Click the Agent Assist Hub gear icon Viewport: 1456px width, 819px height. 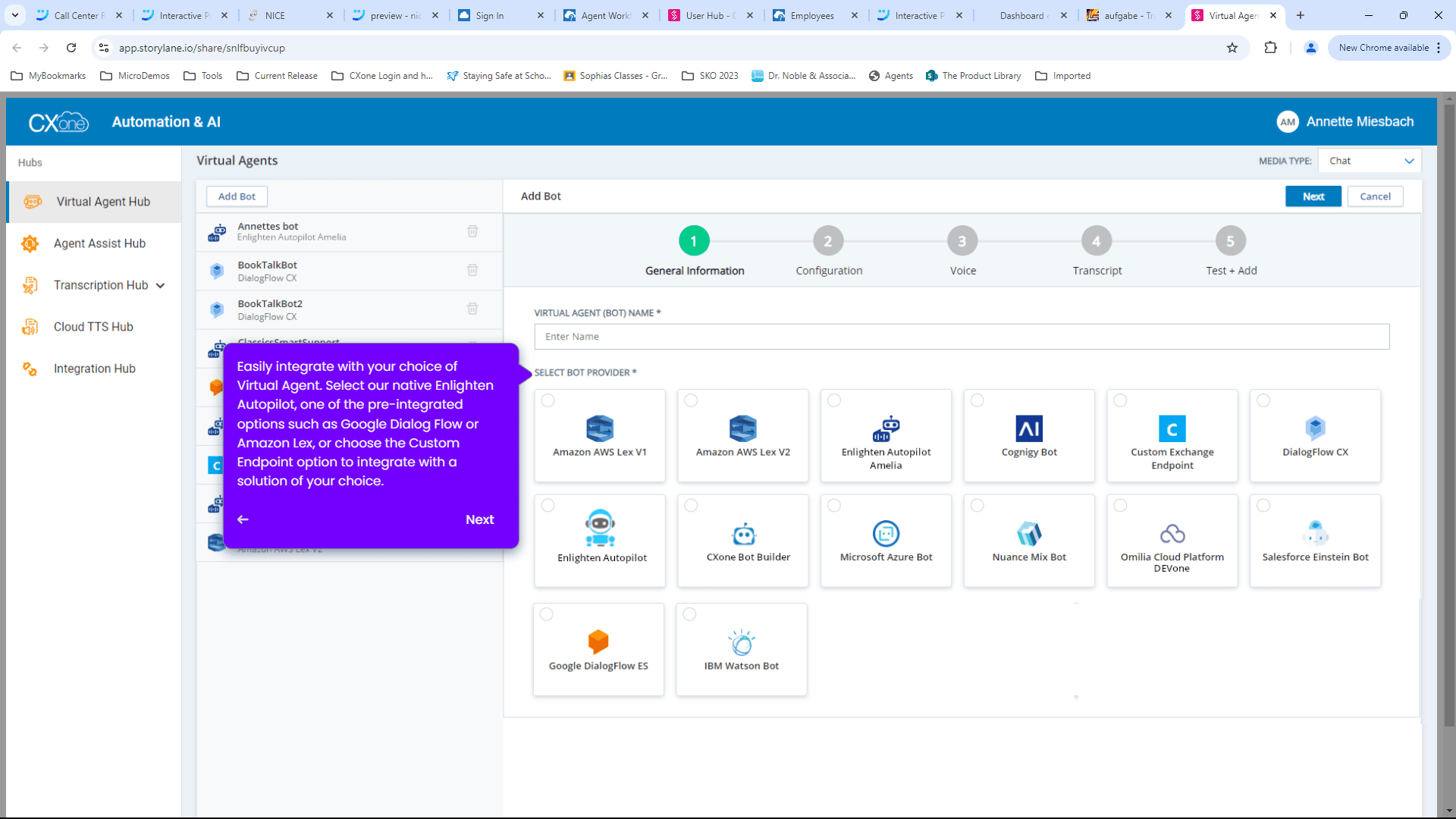click(30, 243)
